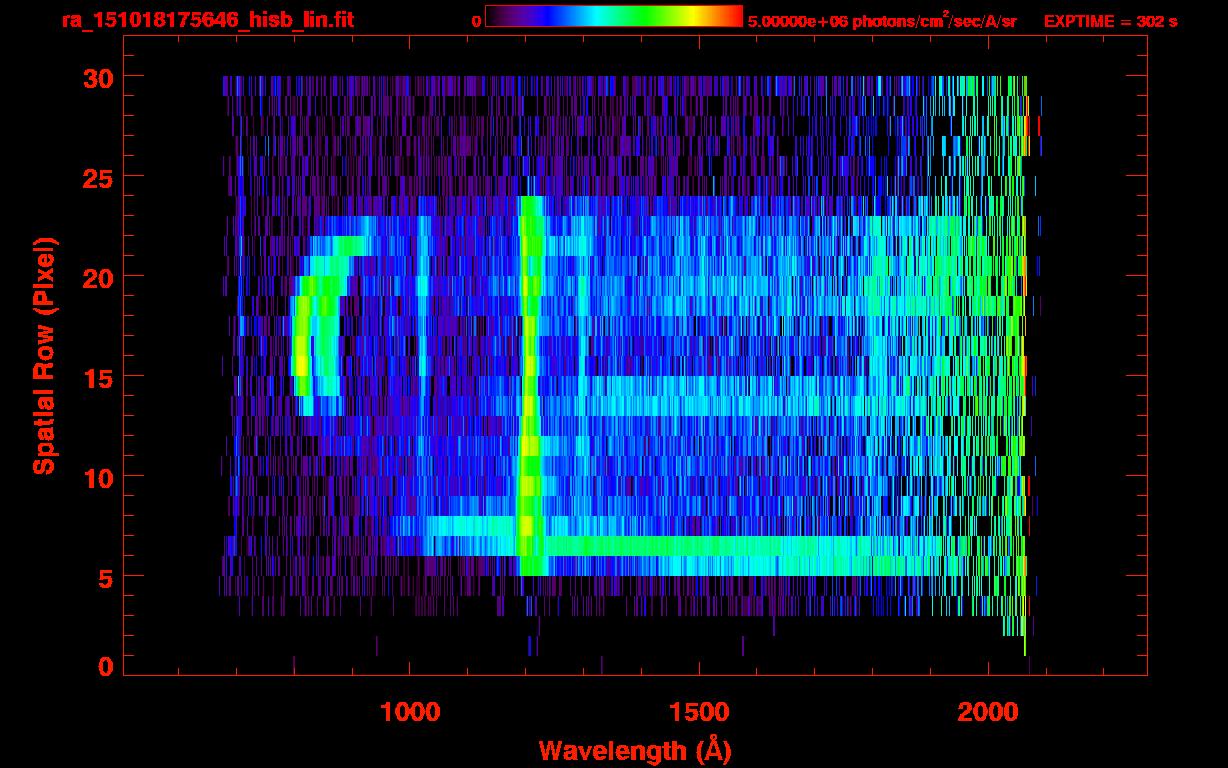The width and height of the screenshot is (1228, 768).
Task: Click the spatial row 30 tick label
Action: point(97,77)
